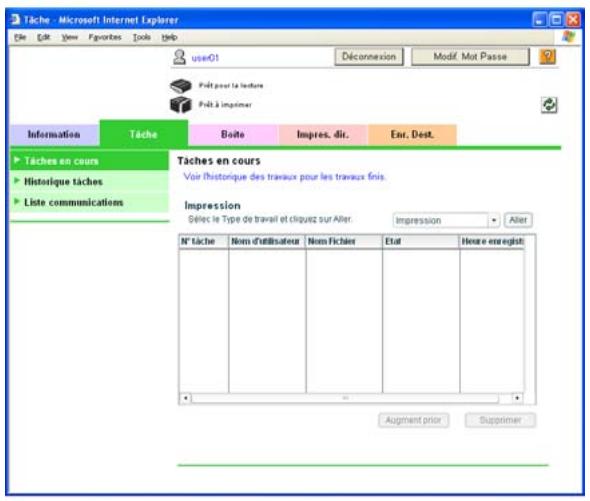
Task: Click the Internet Explorer title bar icon
Action: point(15,19)
